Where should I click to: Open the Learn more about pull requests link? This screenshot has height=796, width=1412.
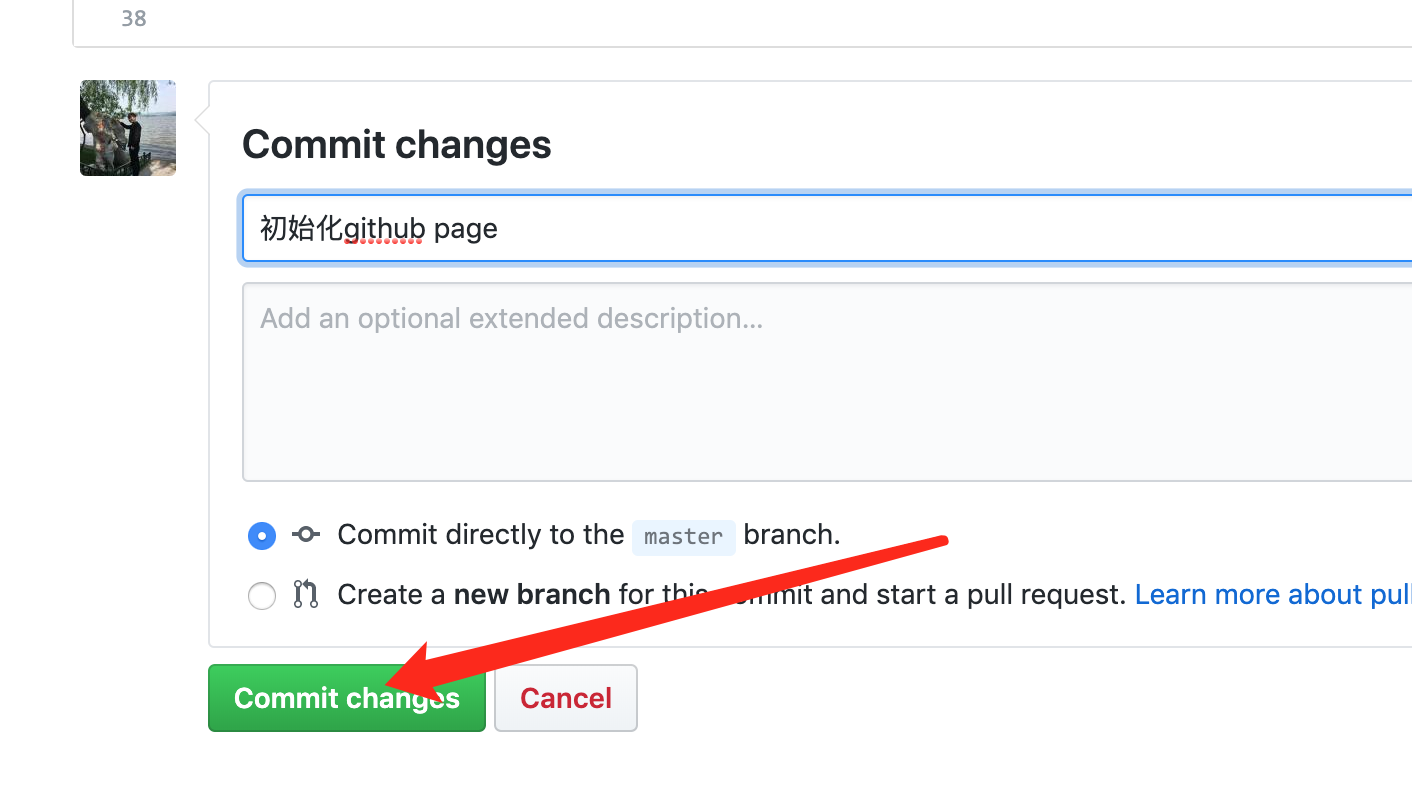pyautogui.click(x=1272, y=595)
